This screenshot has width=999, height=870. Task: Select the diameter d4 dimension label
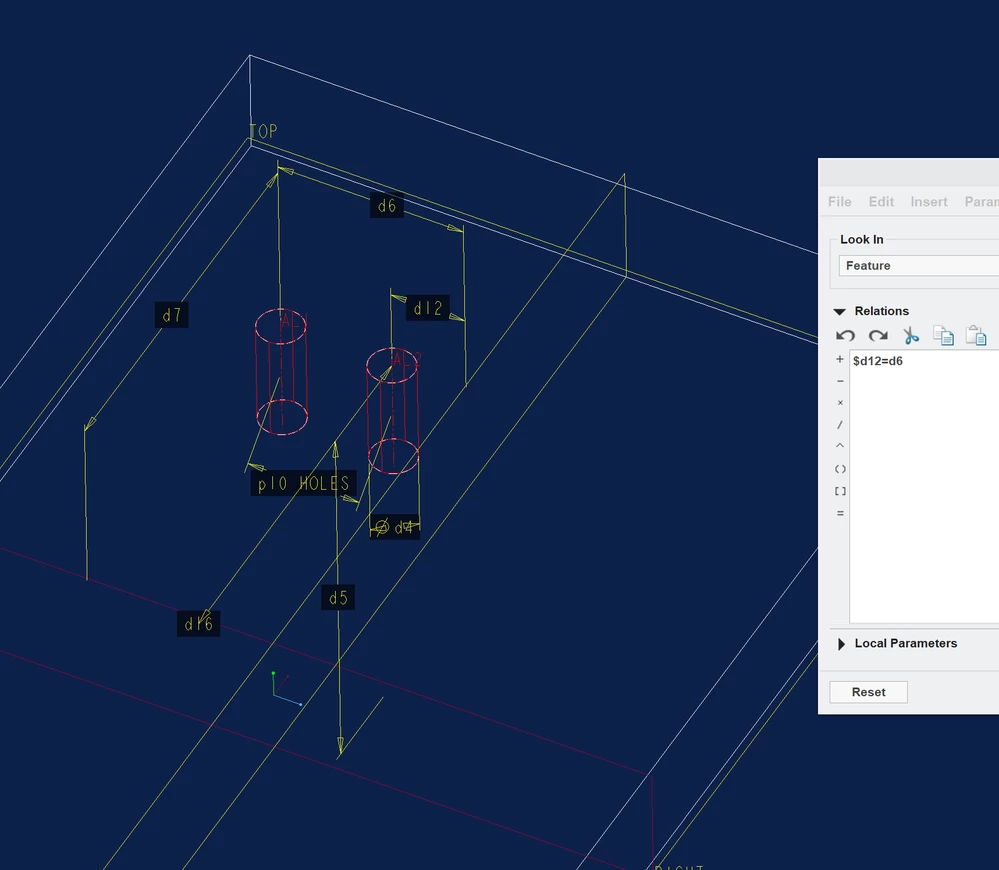click(394, 527)
